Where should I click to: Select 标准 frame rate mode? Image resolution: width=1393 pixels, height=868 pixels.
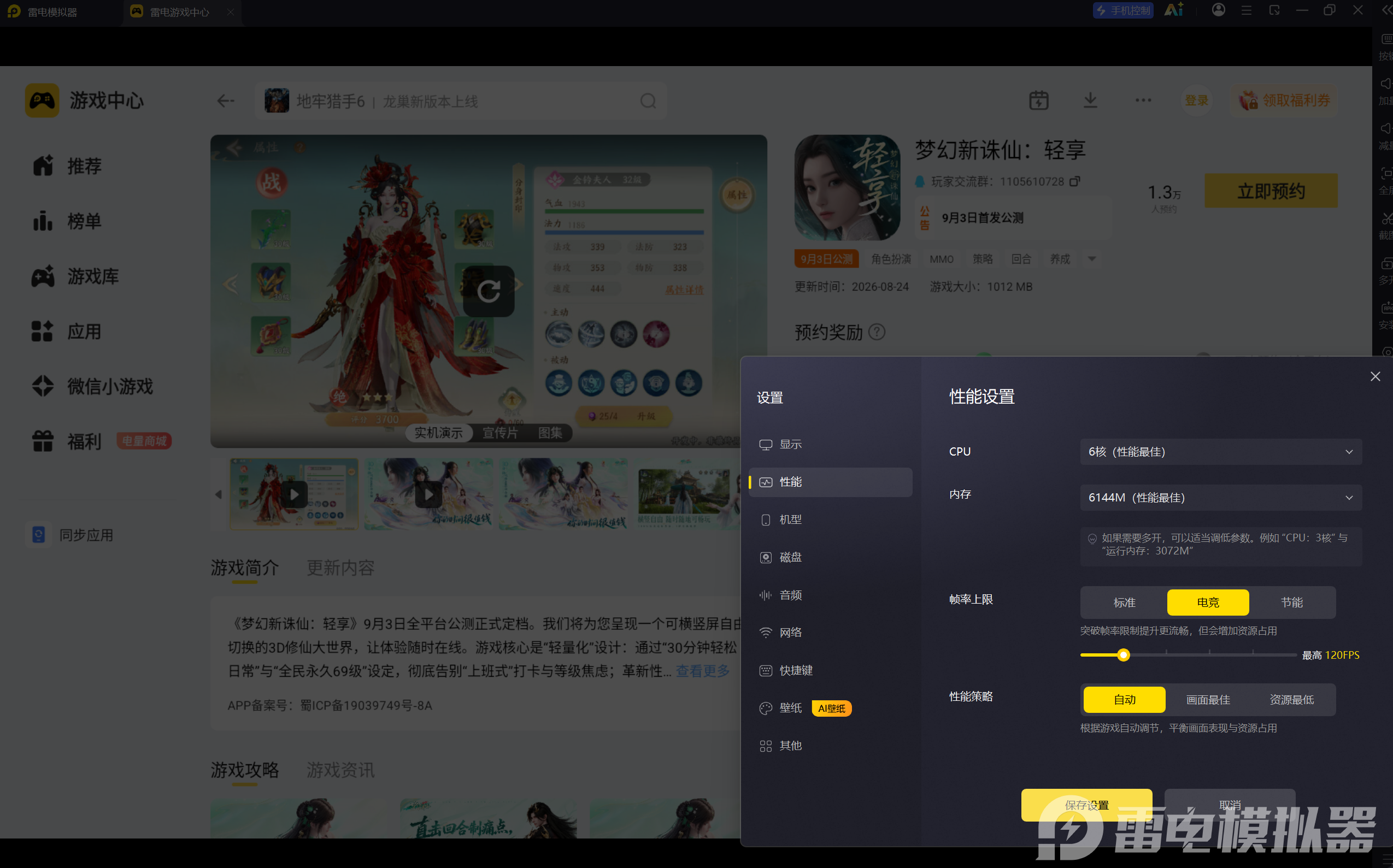click(x=1124, y=602)
